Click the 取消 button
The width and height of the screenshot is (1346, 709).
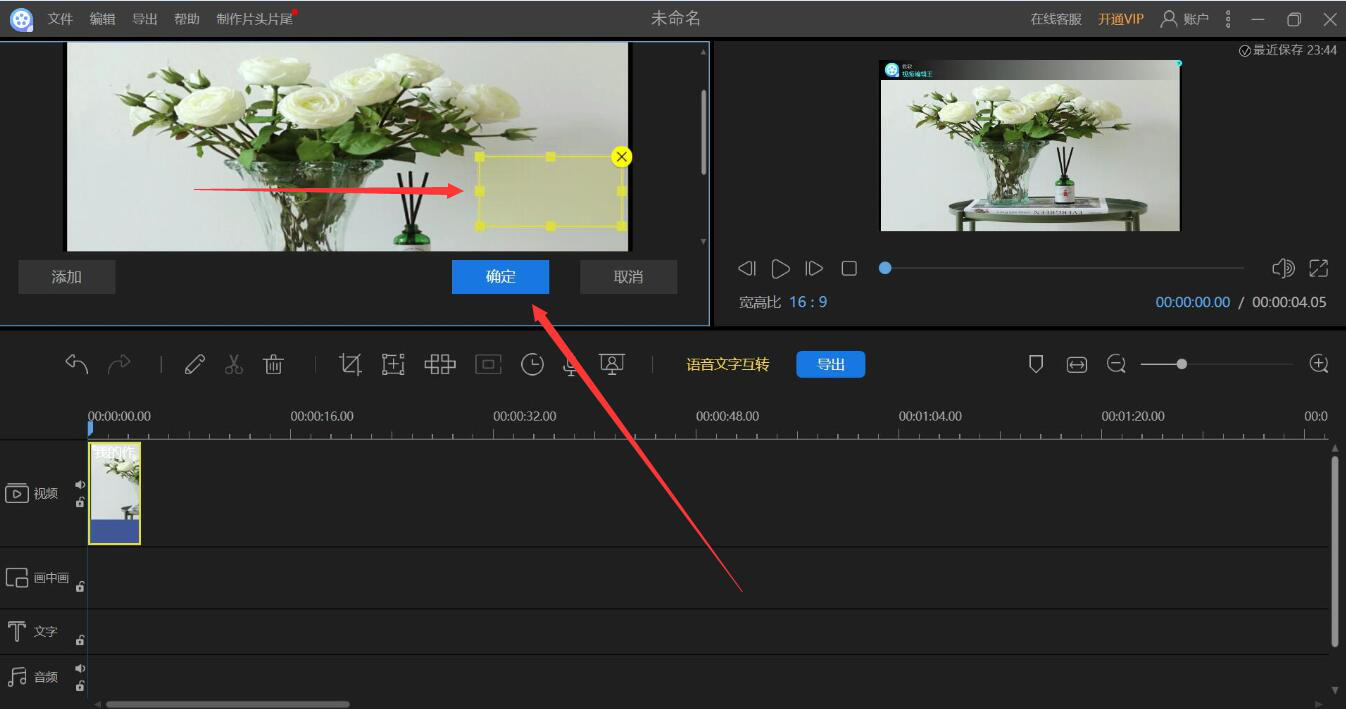[628, 277]
